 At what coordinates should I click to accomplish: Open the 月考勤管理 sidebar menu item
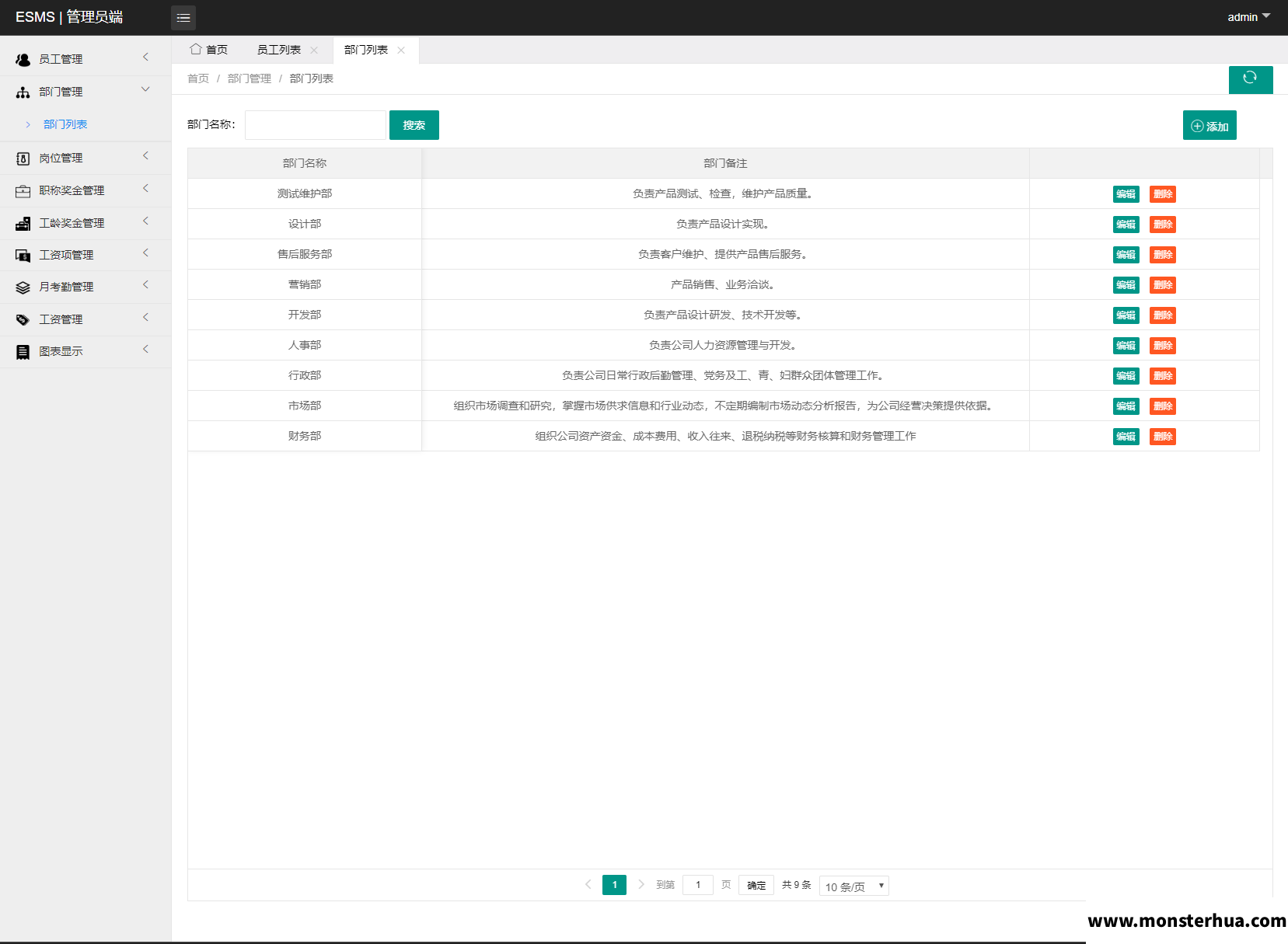(86, 287)
